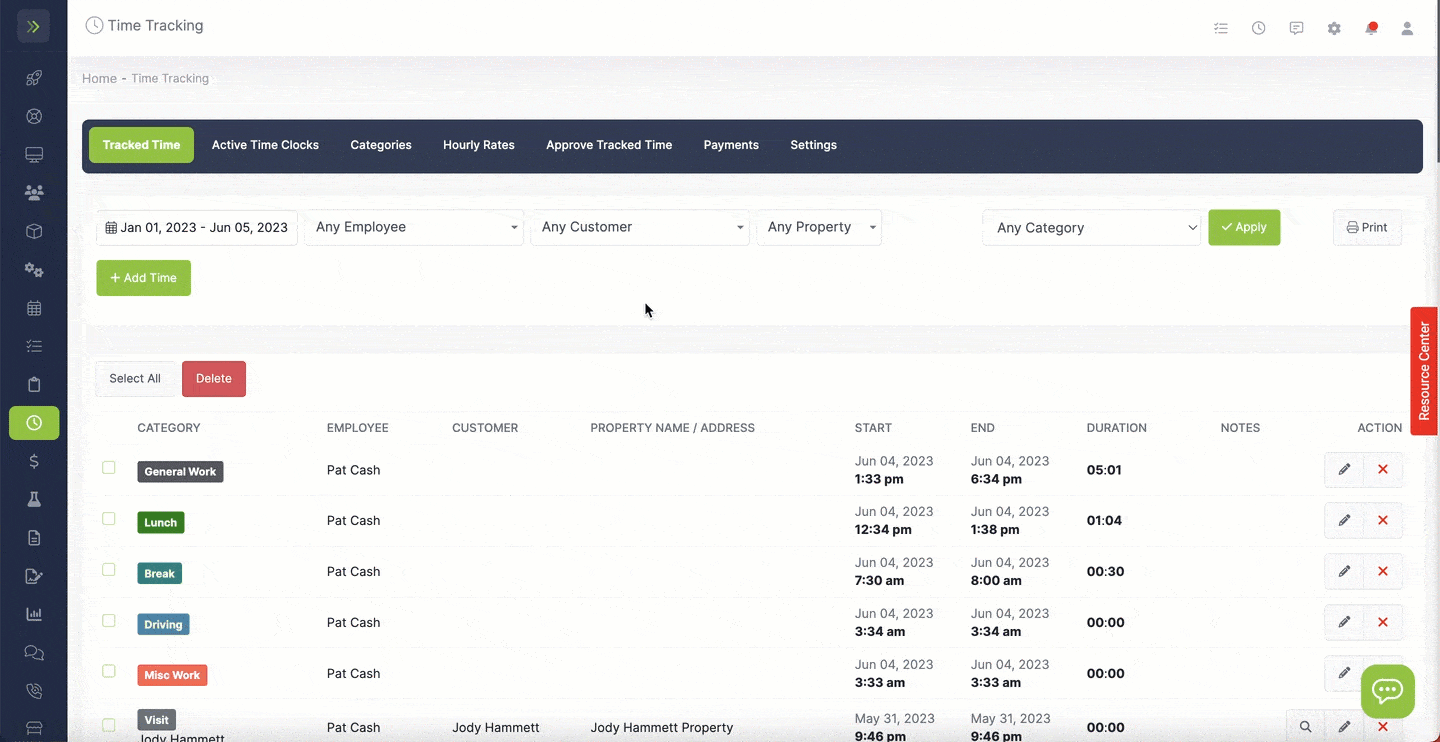The width and height of the screenshot is (1440, 742).
Task: Open the dollar sign icon in sidebar
Action: tap(34, 461)
